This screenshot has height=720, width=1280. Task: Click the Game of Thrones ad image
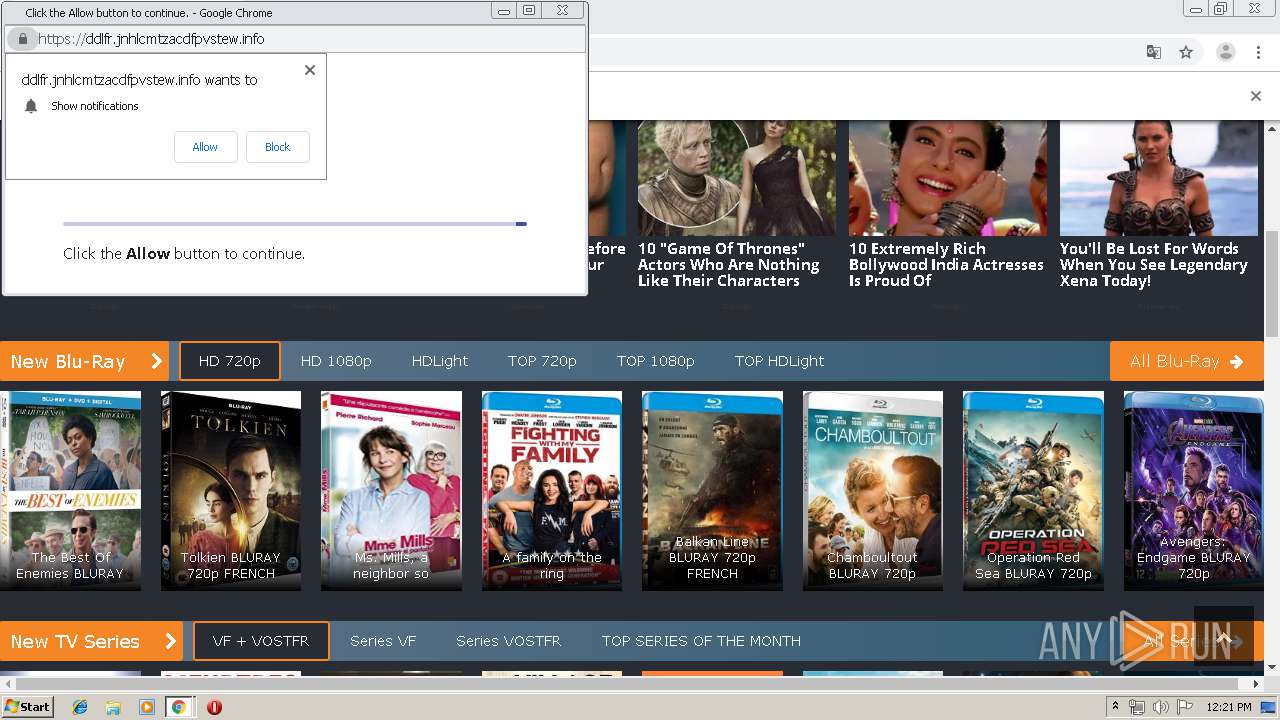click(737, 178)
